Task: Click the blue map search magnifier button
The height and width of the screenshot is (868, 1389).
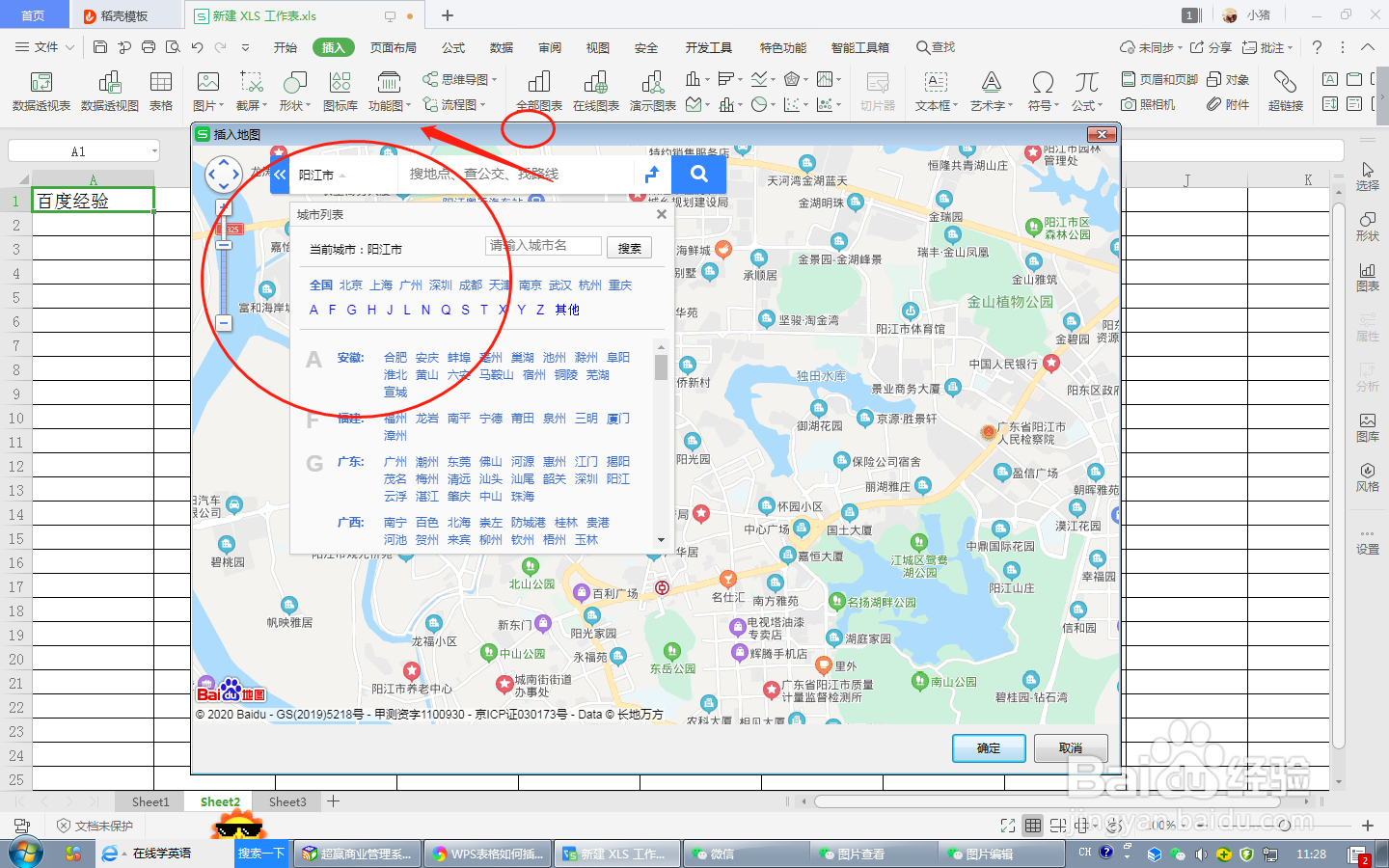Action: pyautogui.click(x=699, y=174)
